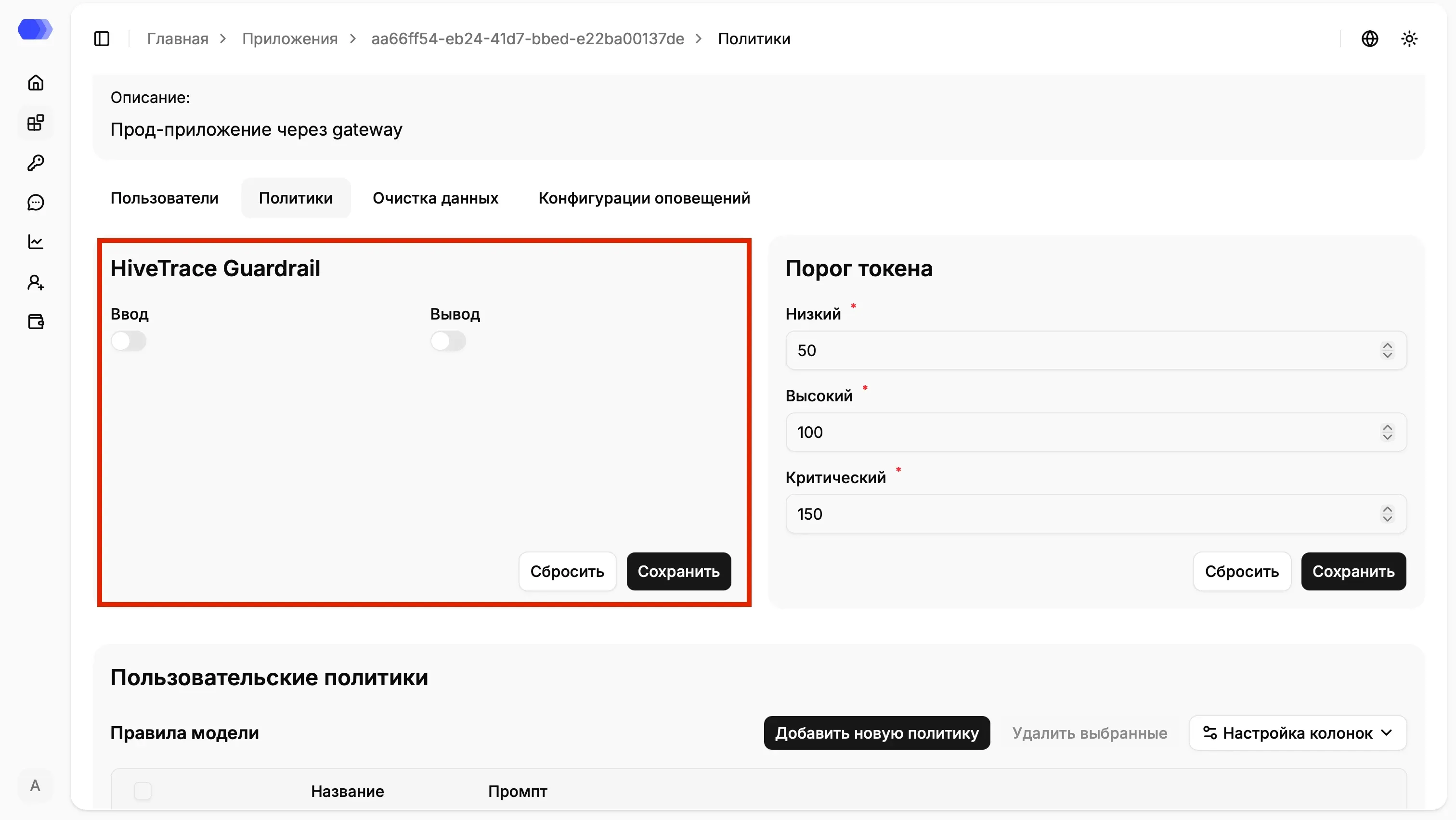
Task: Click Сбросить in Порог токена card
Action: (1242, 572)
